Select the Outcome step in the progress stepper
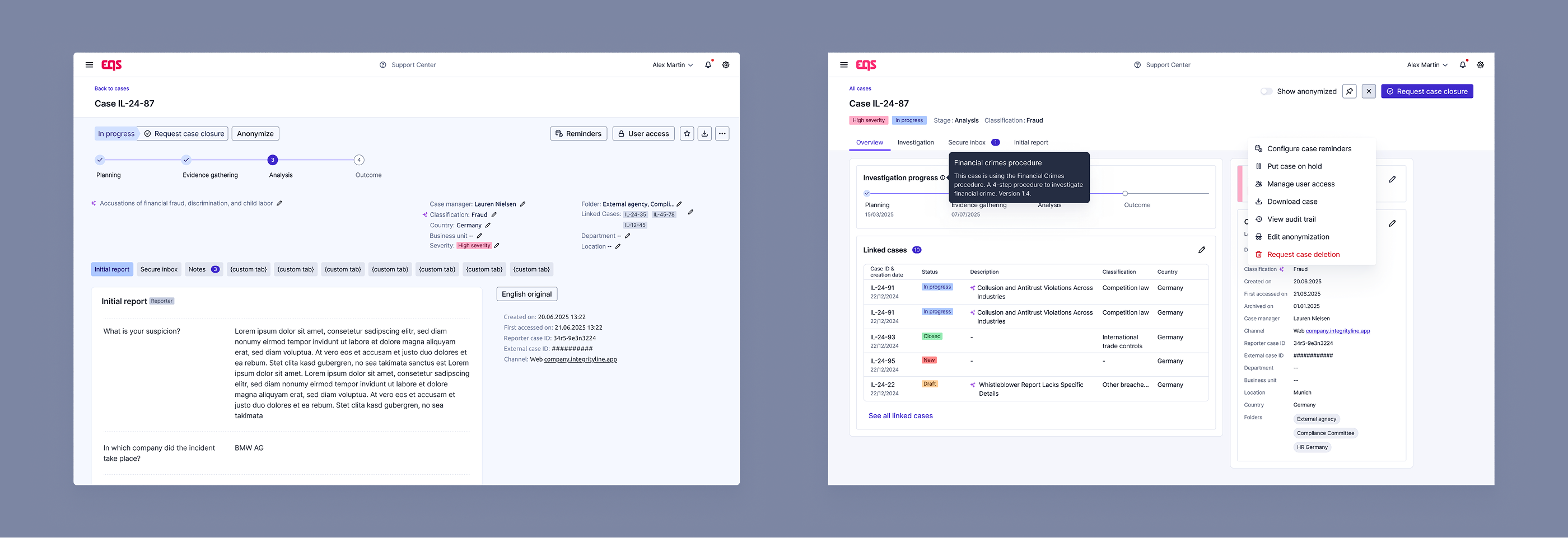Viewport: 1568px width, 538px height. point(358,161)
